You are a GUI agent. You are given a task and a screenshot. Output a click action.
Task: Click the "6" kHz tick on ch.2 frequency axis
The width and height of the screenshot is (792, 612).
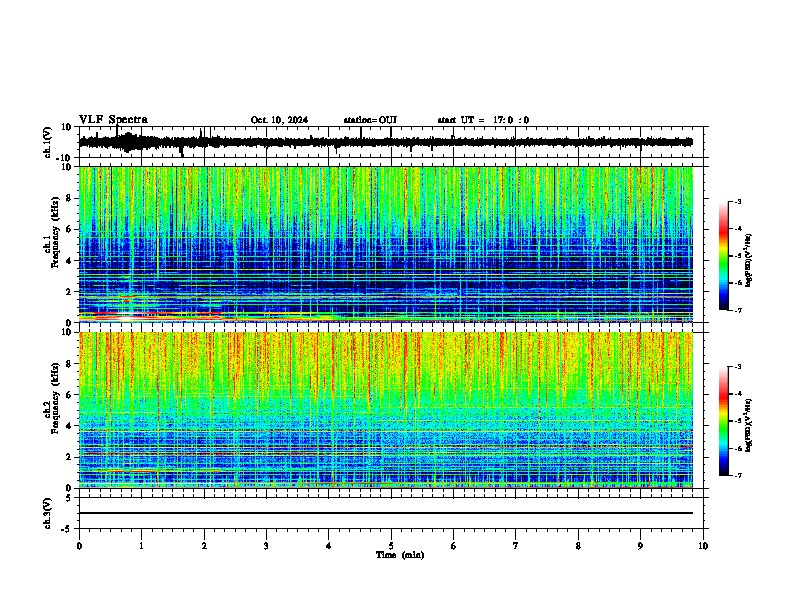coord(70,395)
